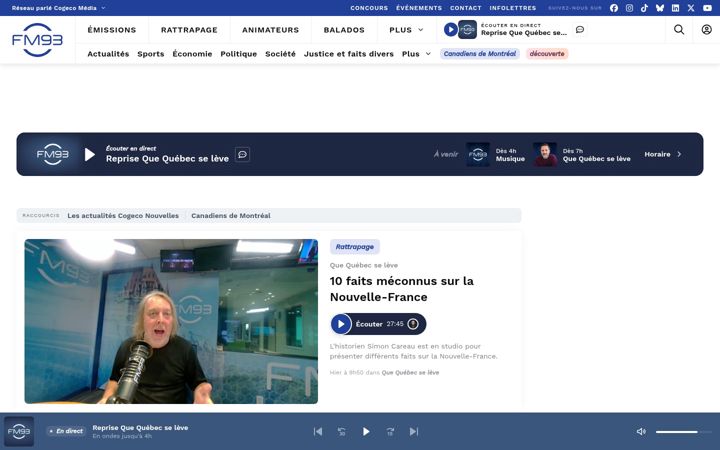Screen dimensions: 720x450
Task: Mute audio with the speaker icon
Action: 641,432
